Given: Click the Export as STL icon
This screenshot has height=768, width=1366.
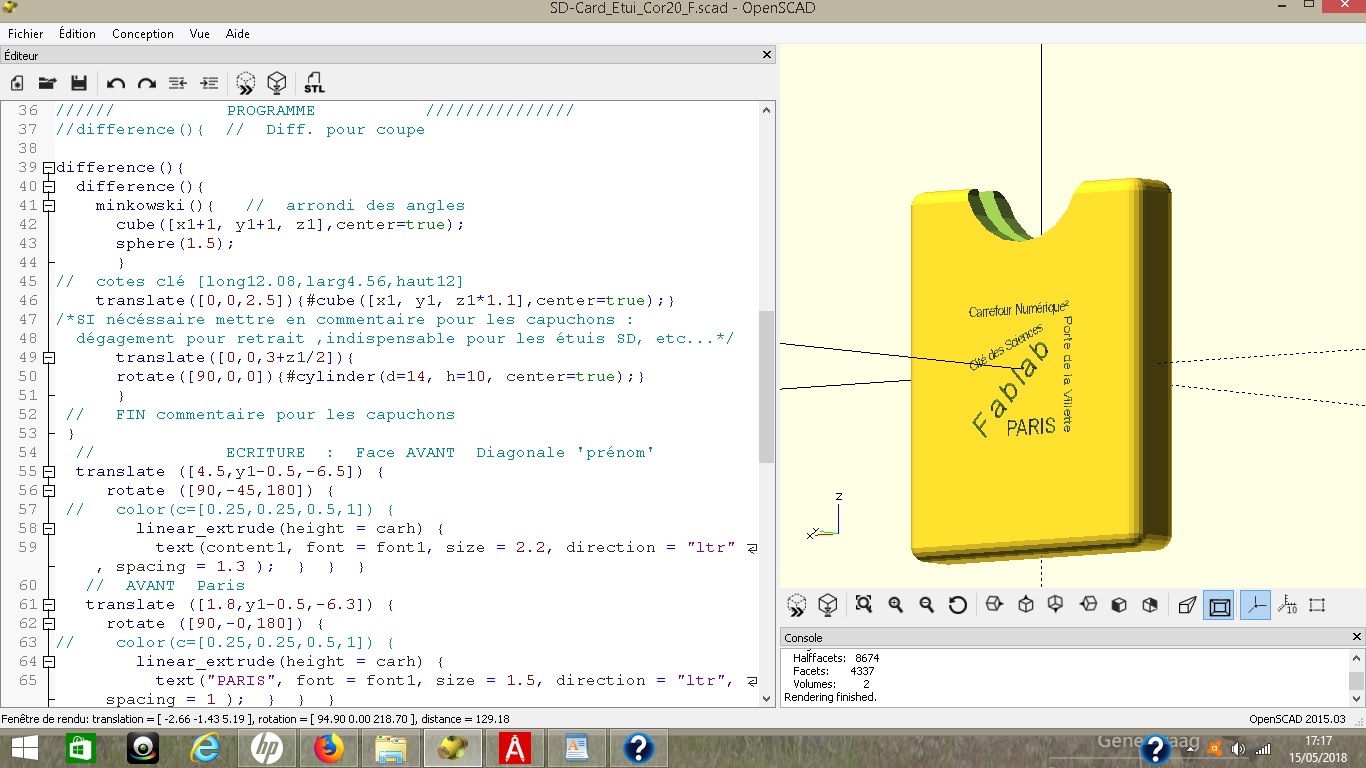Looking at the screenshot, I should pos(314,83).
